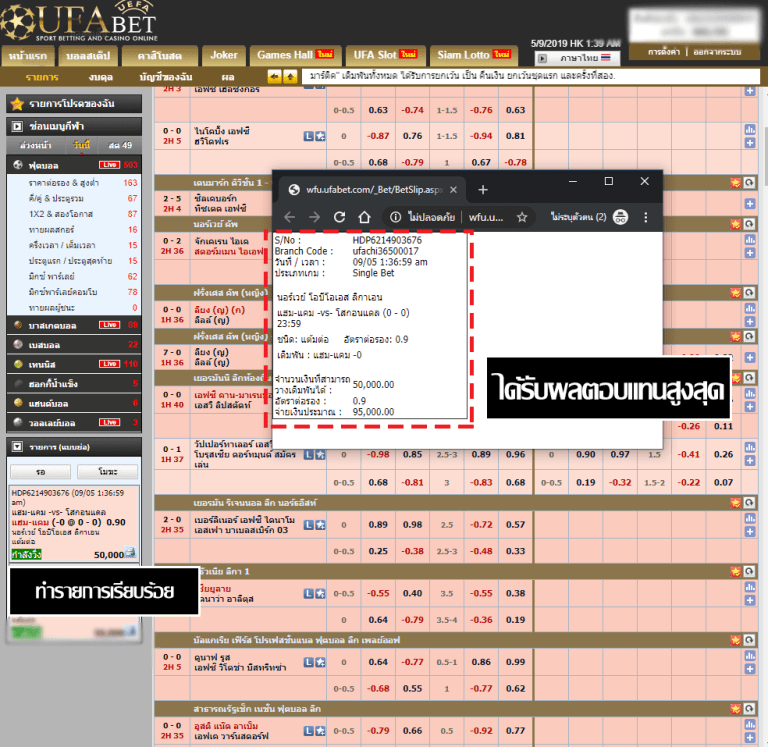Open stats chart for Berliner AK match
The height and width of the screenshot is (747, 768).
[749, 518]
